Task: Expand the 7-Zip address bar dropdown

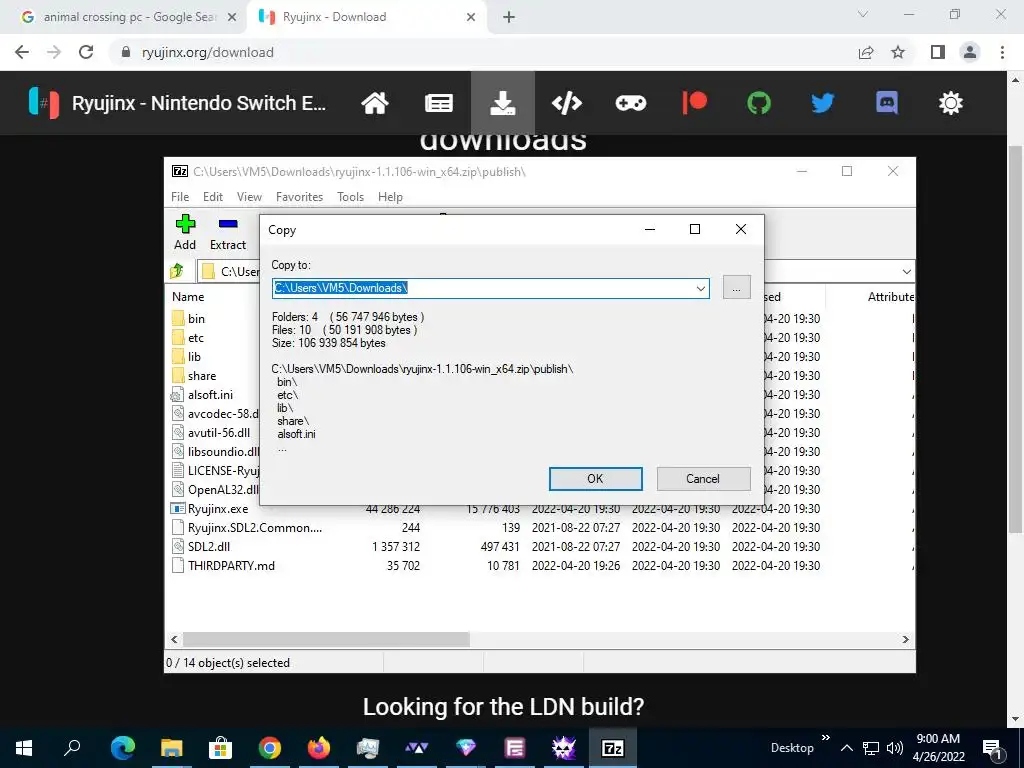Action: pyautogui.click(x=906, y=271)
